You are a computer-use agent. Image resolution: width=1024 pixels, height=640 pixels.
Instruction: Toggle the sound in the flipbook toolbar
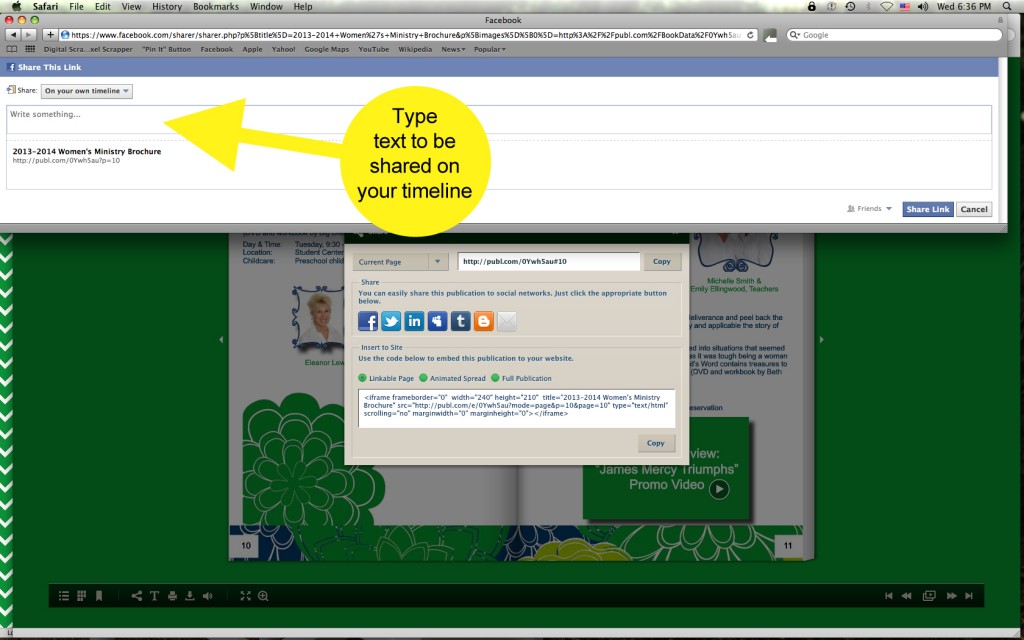tap(208, 596)
